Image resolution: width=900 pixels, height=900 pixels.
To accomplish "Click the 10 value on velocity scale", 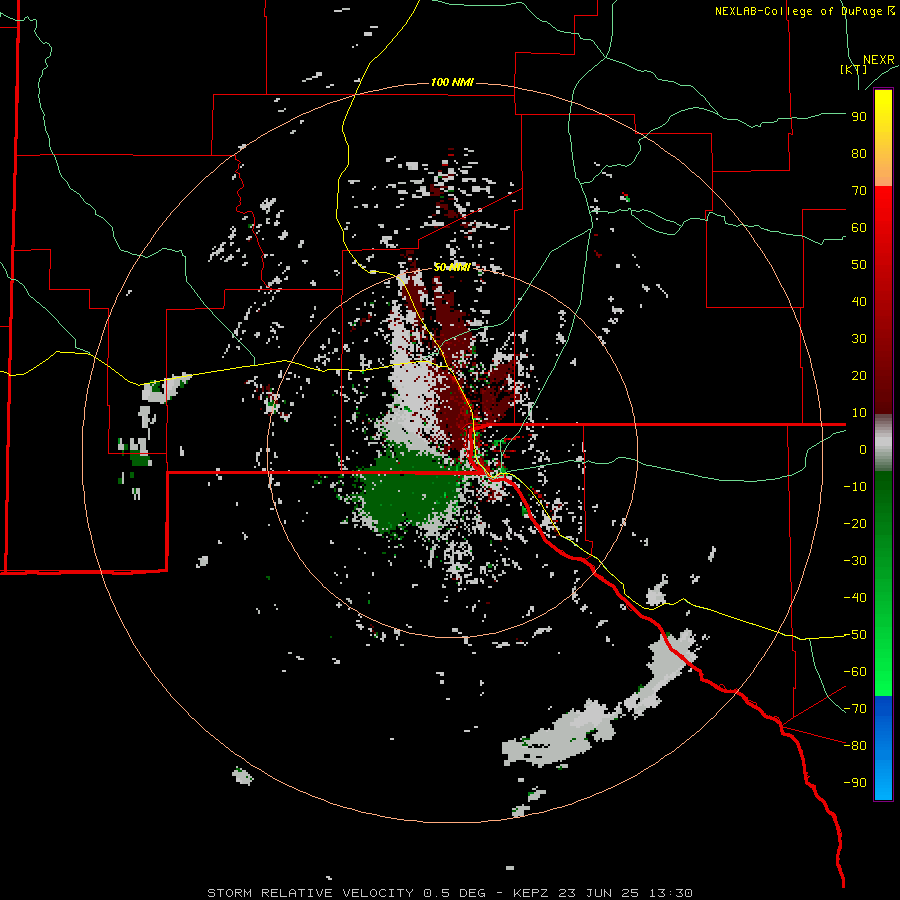I will [859, 413].
